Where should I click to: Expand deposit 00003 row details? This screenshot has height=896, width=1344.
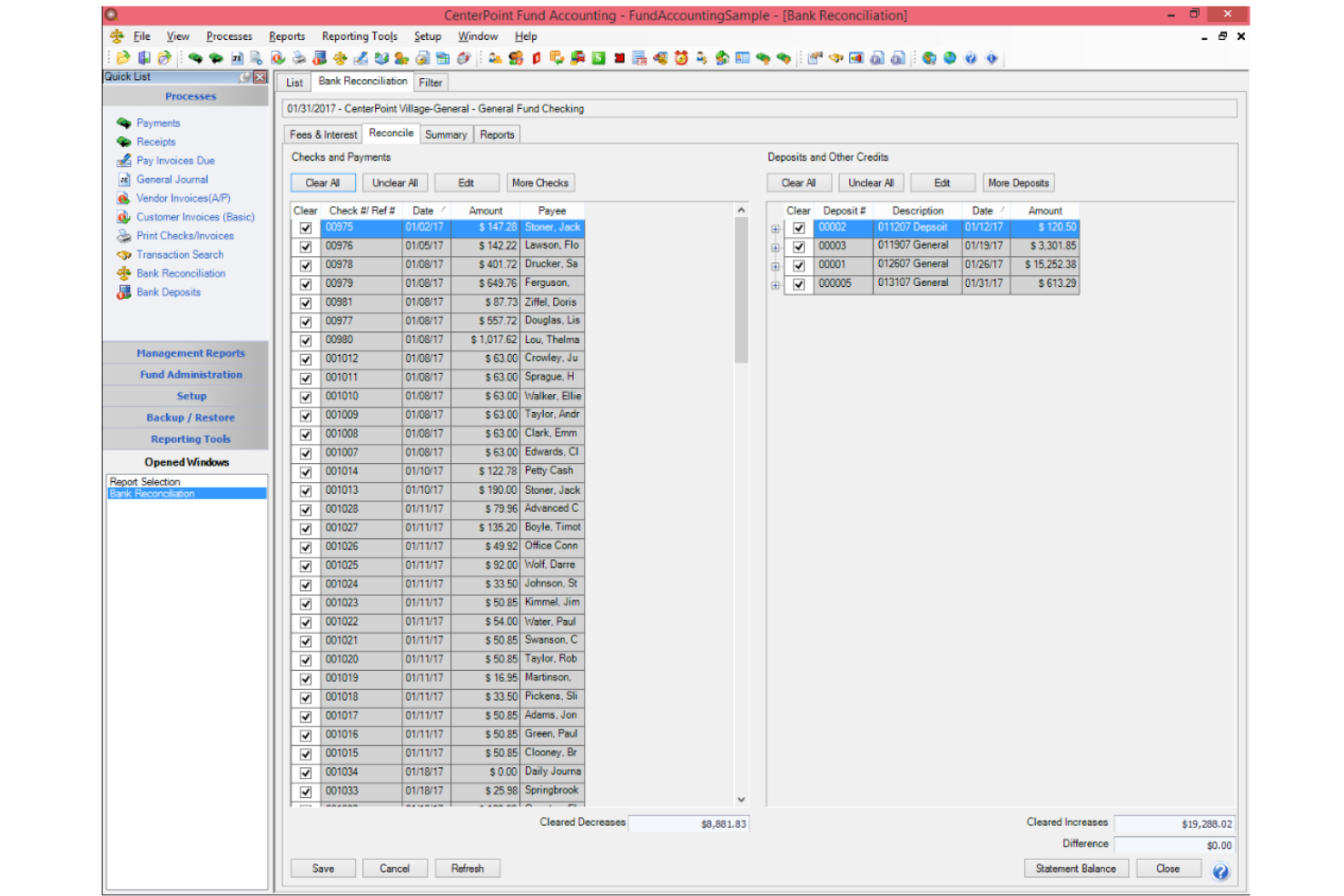pyautogui.click(x=776, y=248)
